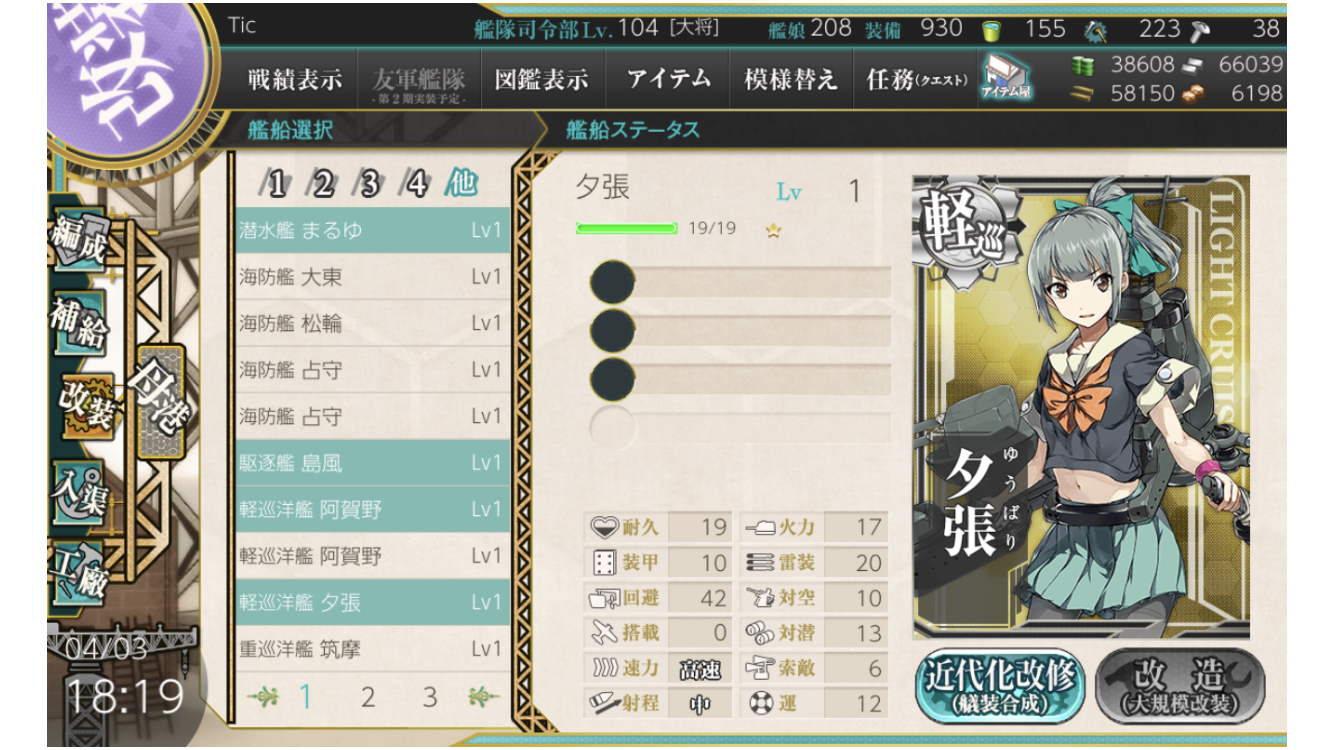
Task: Open 任務 quest menu
Action: click(916, 80)
